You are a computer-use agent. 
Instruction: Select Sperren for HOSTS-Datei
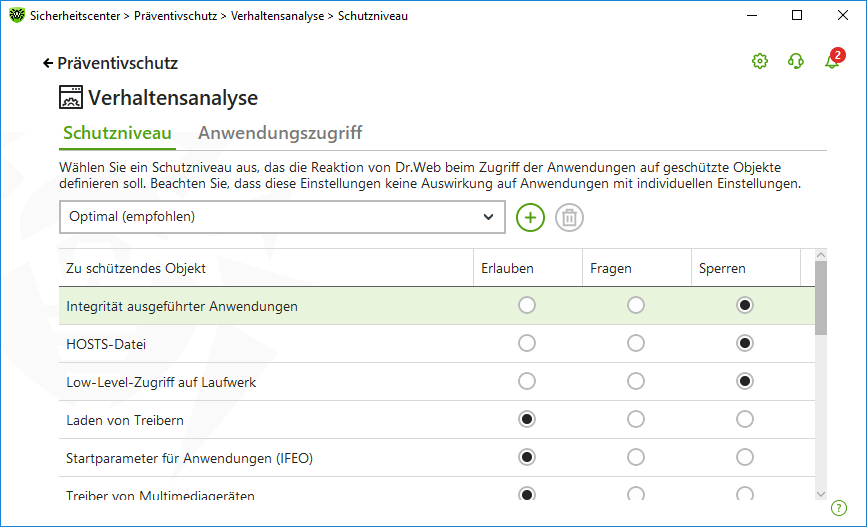click(745, 343)
